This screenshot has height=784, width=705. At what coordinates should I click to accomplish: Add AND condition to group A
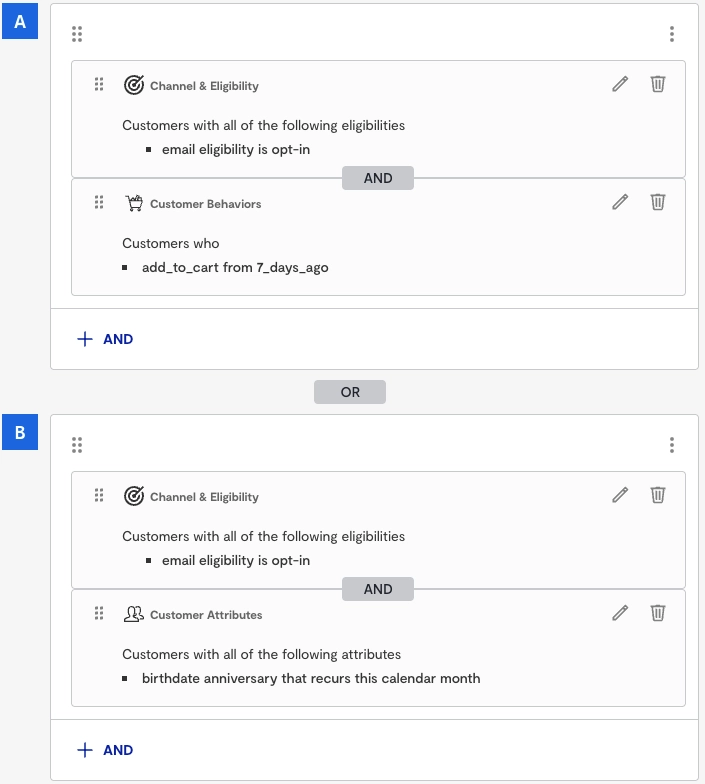coord(105,339)
